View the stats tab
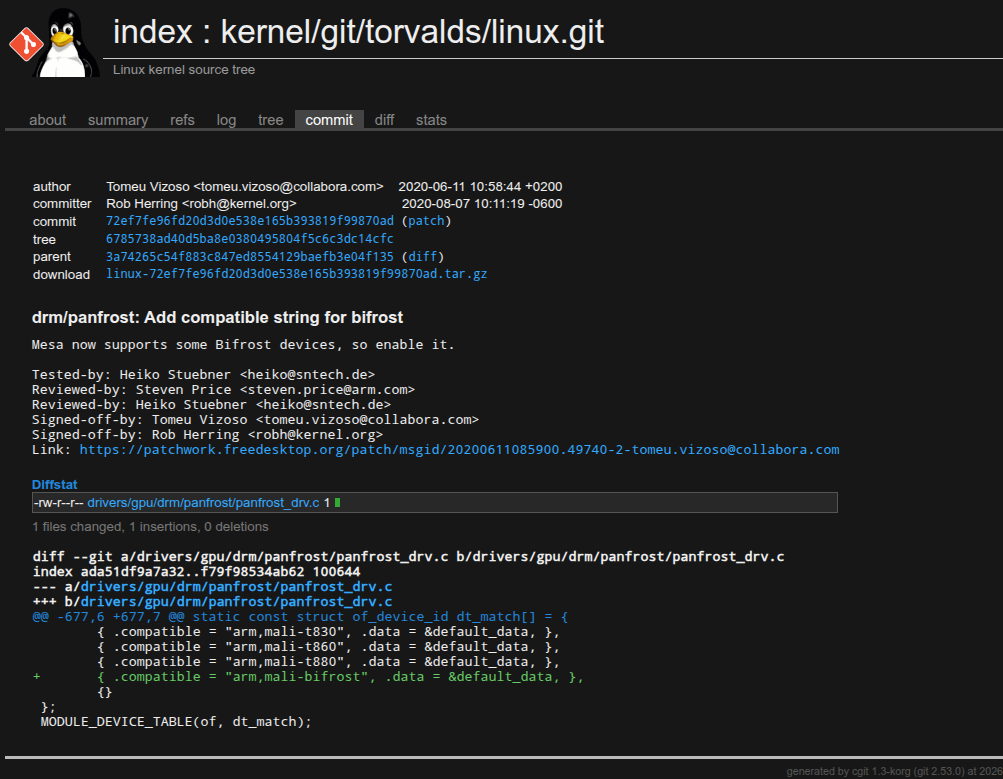The width and height of the screenshot is (1003, 779). click(431, 120)
